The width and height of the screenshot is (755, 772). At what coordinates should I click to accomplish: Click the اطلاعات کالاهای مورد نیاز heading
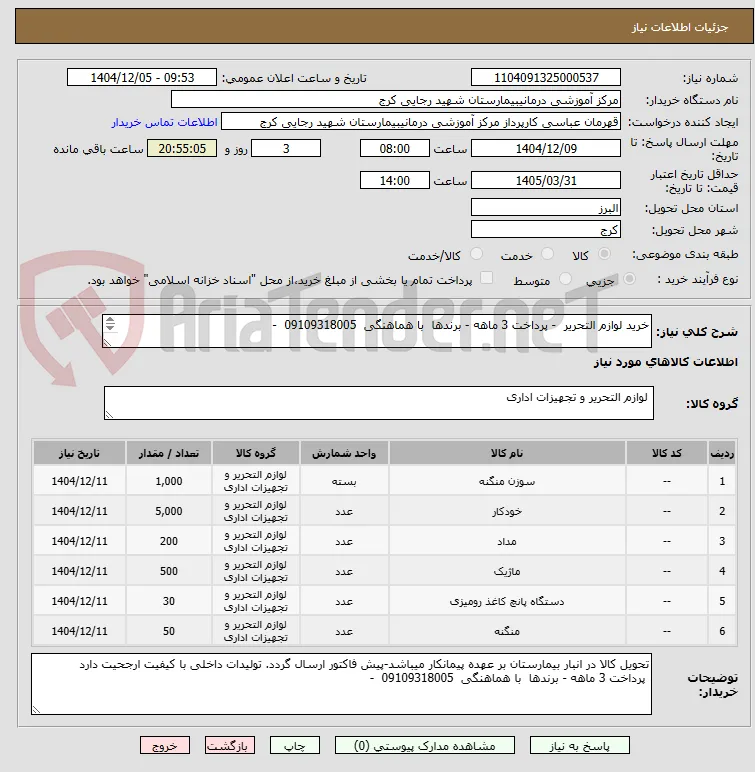pyautogui.click(x=665, y=362)
